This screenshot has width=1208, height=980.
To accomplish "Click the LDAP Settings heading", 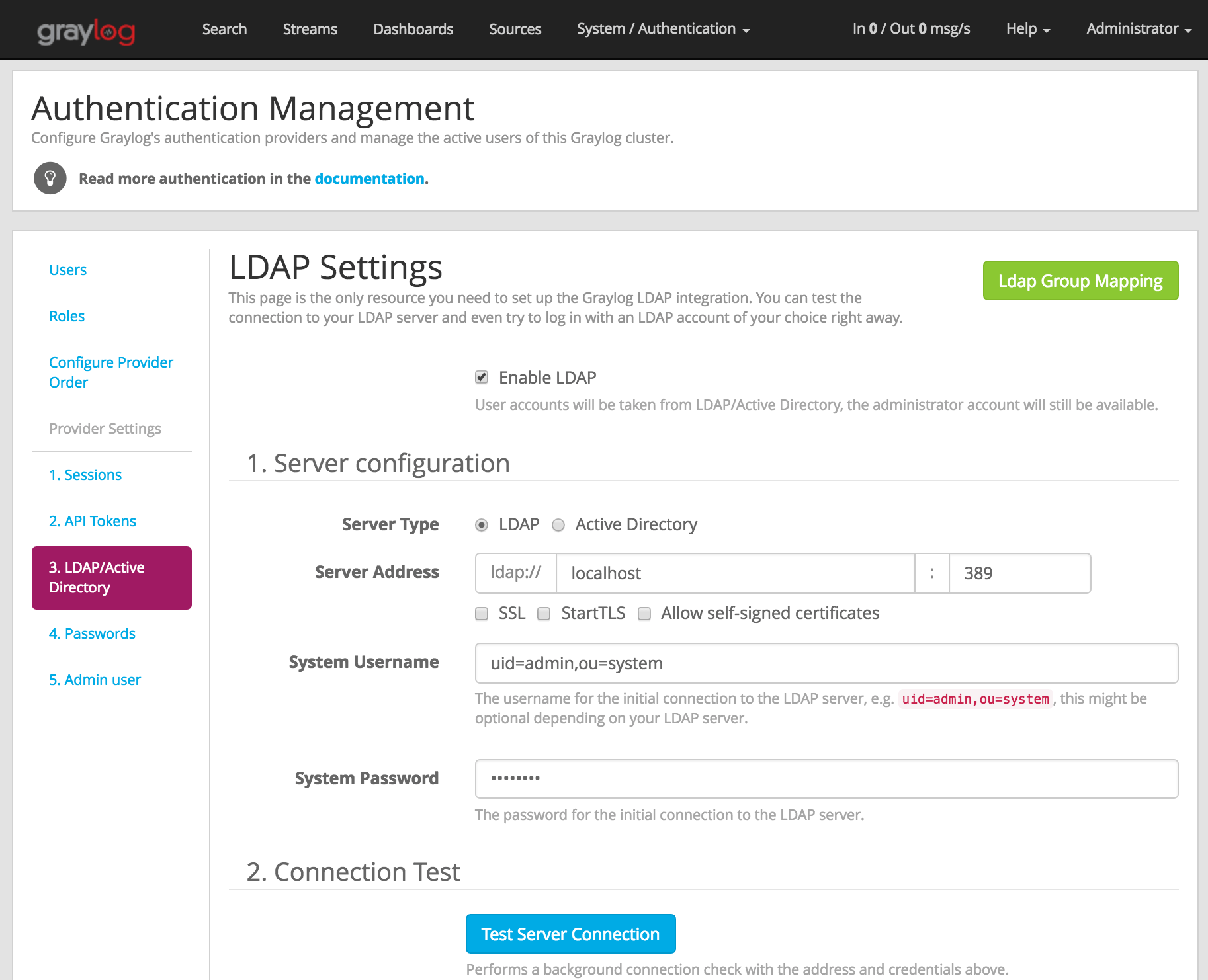I will (x=335, y=268).
